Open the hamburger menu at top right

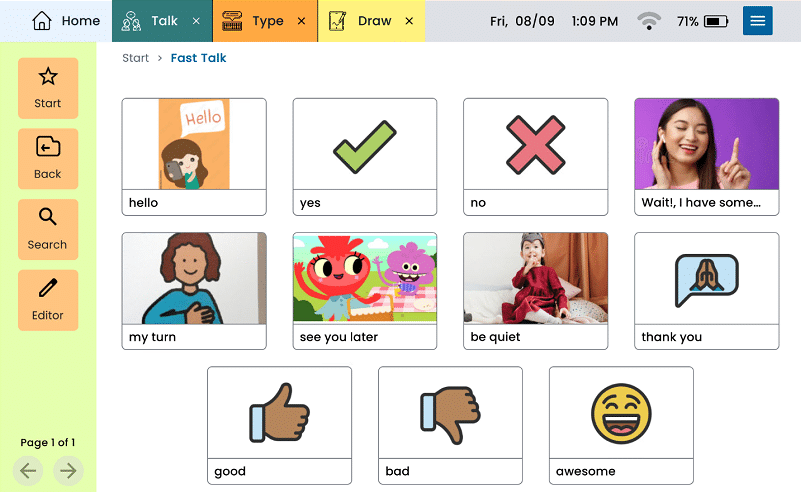tap(758, 21)
